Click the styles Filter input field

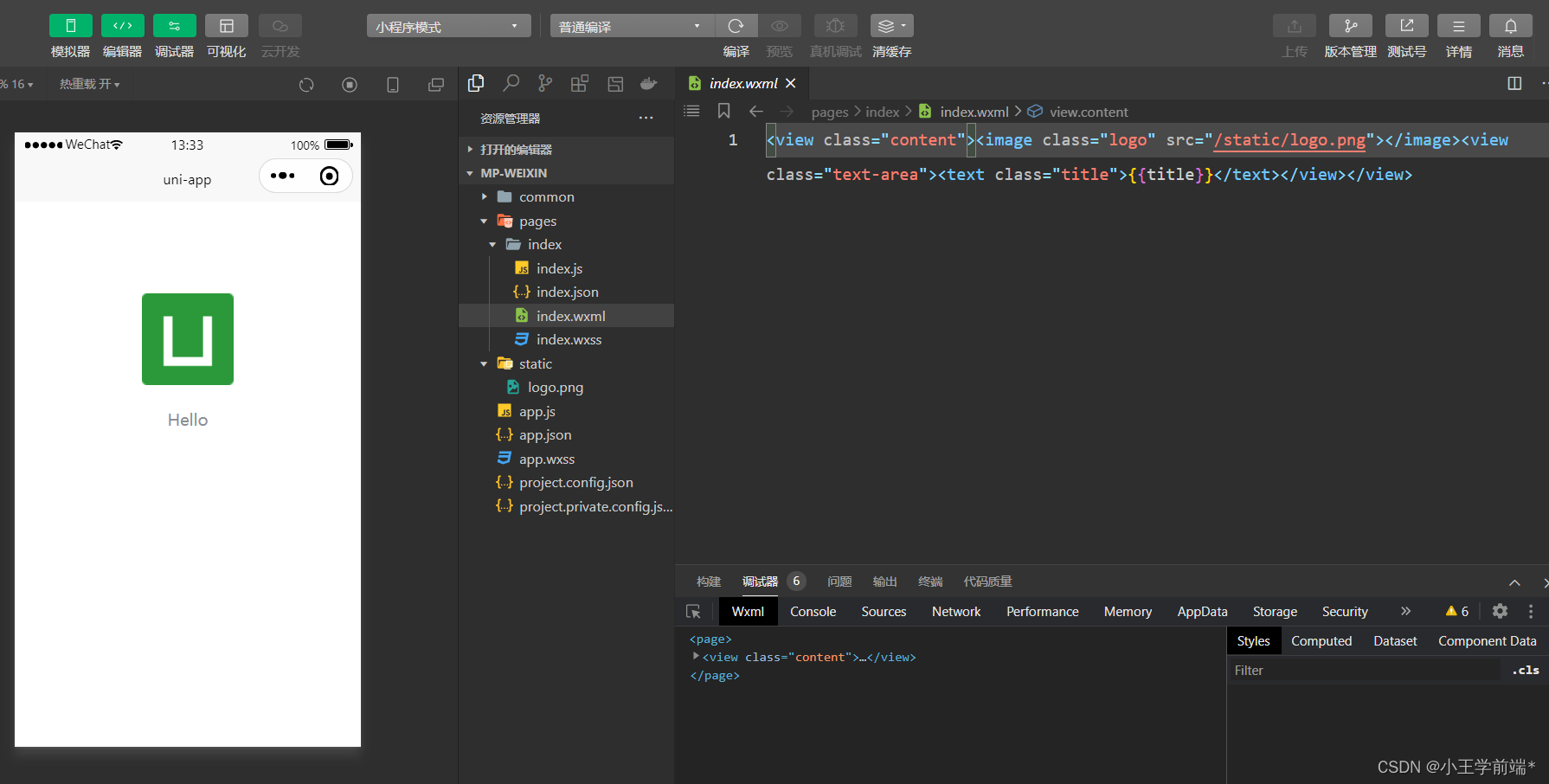1365,671
